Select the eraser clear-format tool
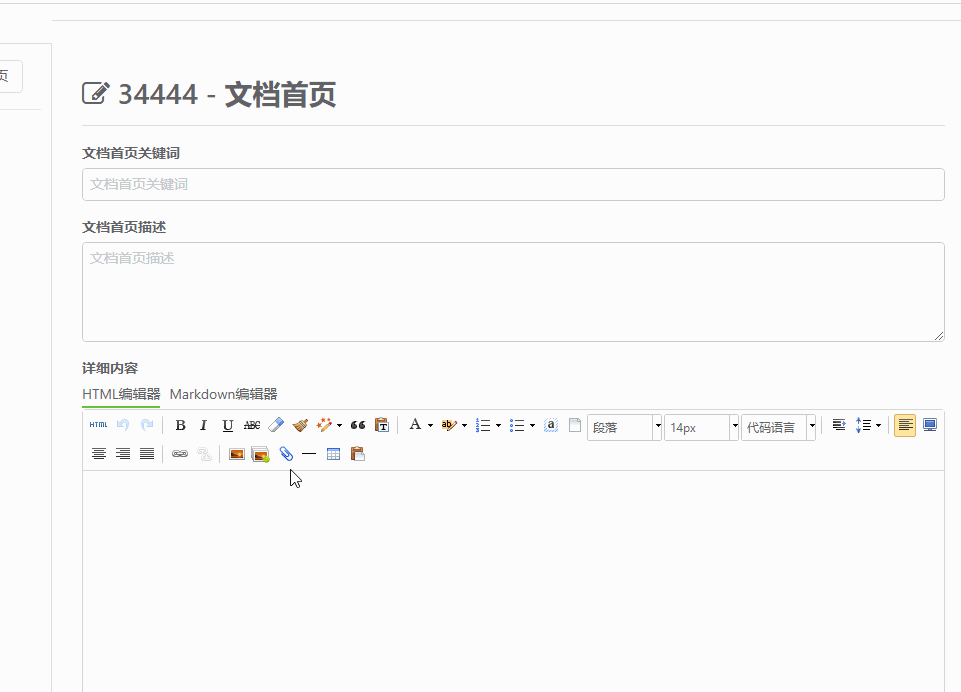This screenshot has width=961, height=692. tap(276, 425)
